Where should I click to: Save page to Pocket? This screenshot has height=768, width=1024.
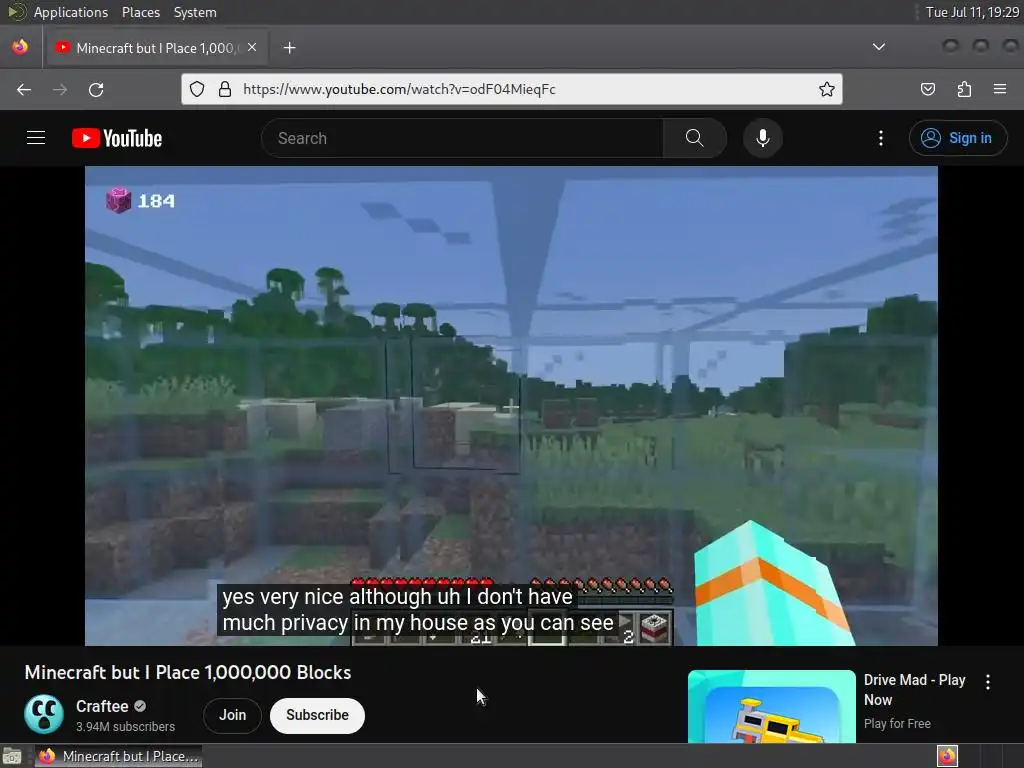[x=927, y=89]
